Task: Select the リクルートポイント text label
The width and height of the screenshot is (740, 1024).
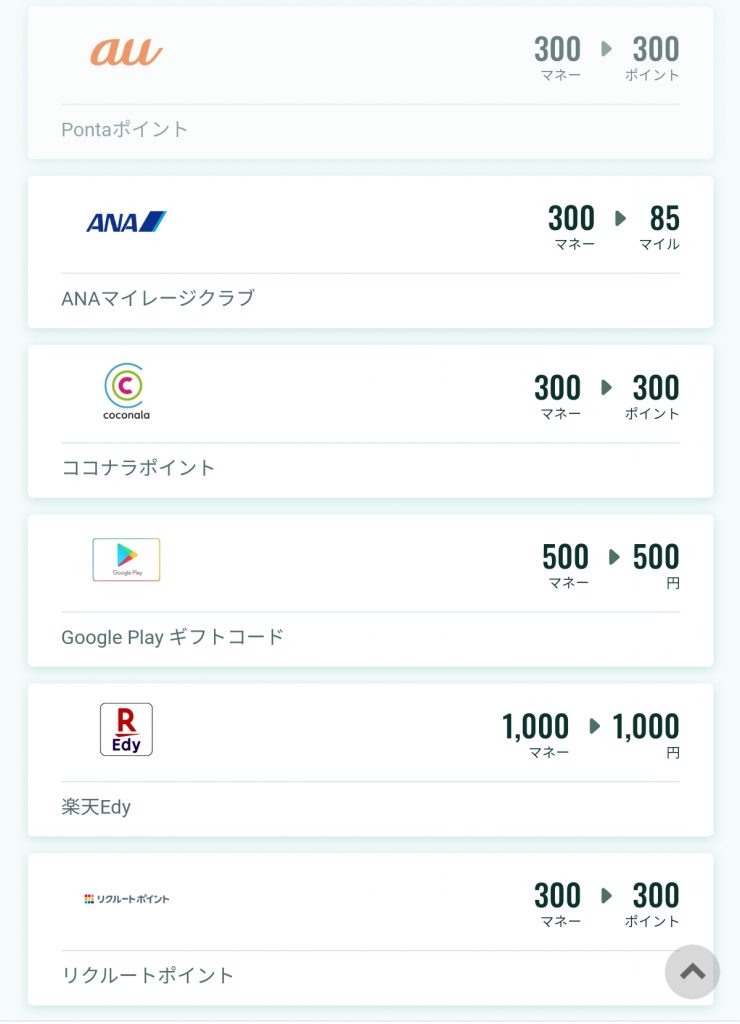Action: point(147,975)
